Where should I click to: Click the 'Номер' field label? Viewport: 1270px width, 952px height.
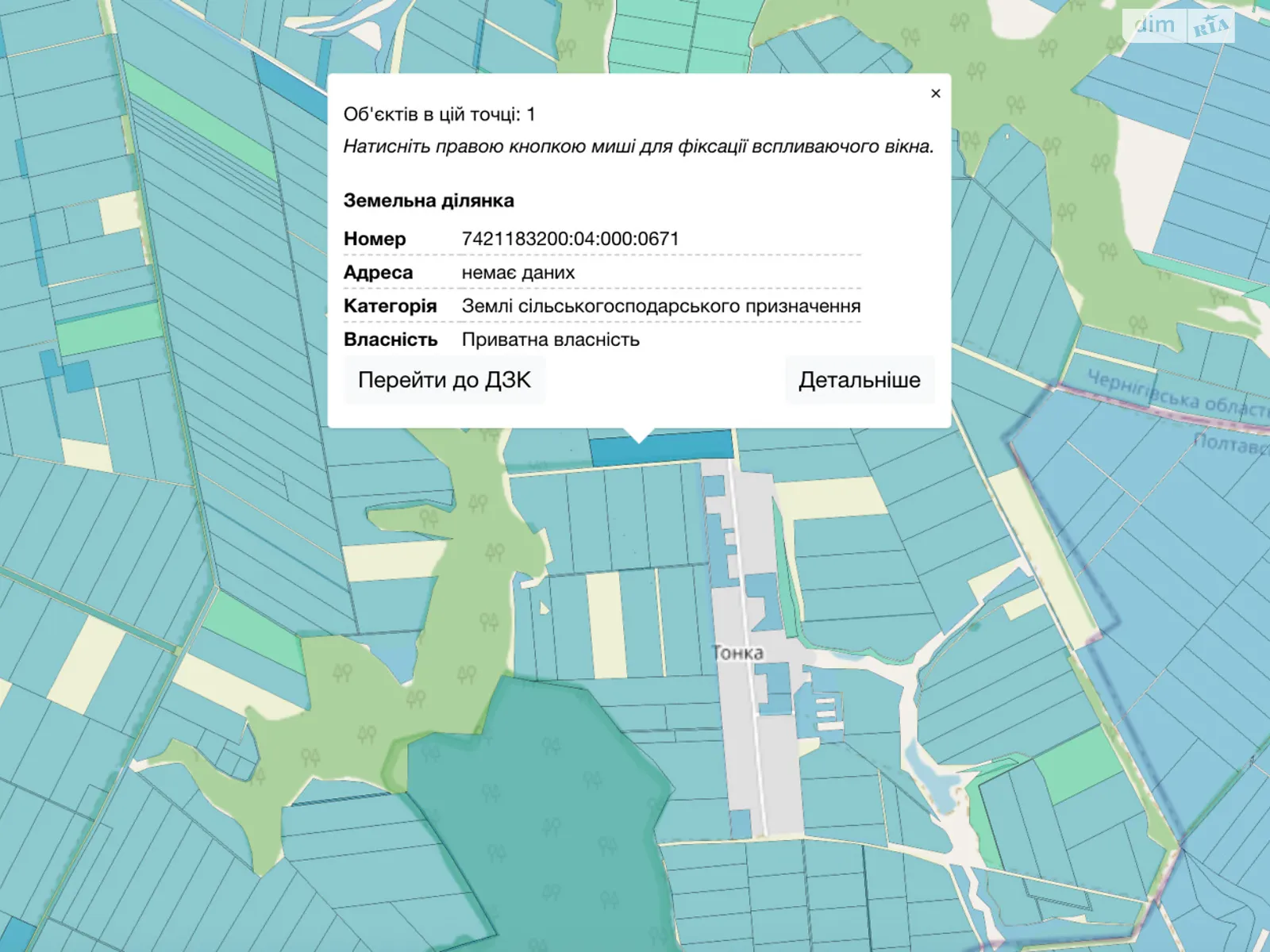tap(375, 239)
